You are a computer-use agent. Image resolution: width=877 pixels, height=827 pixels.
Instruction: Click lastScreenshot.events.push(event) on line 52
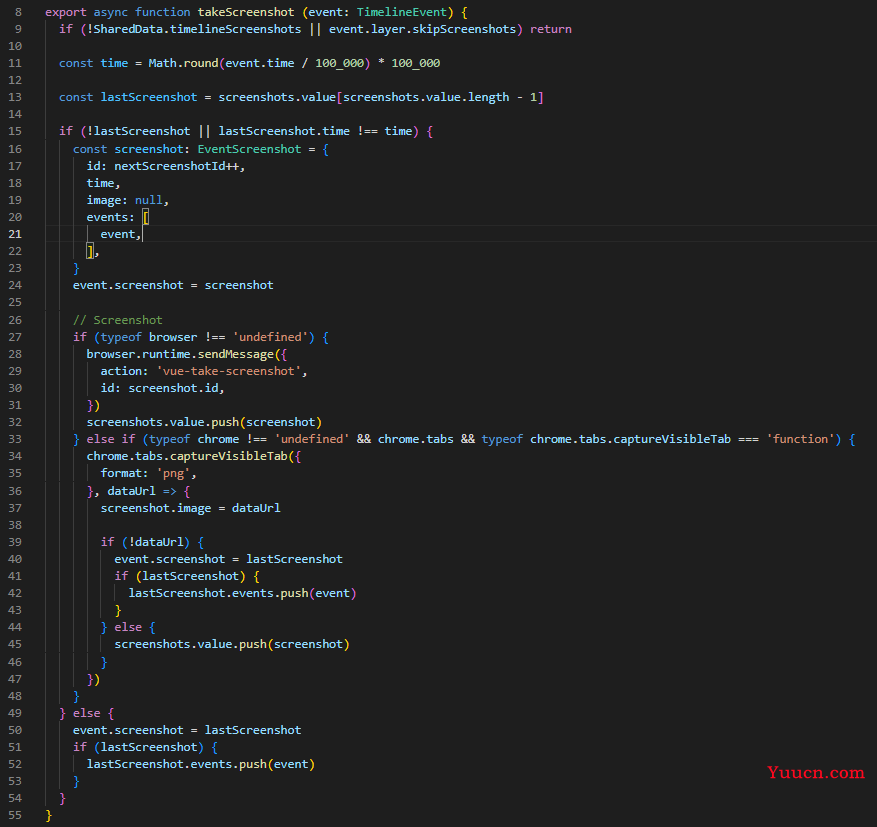pos(200,764)
